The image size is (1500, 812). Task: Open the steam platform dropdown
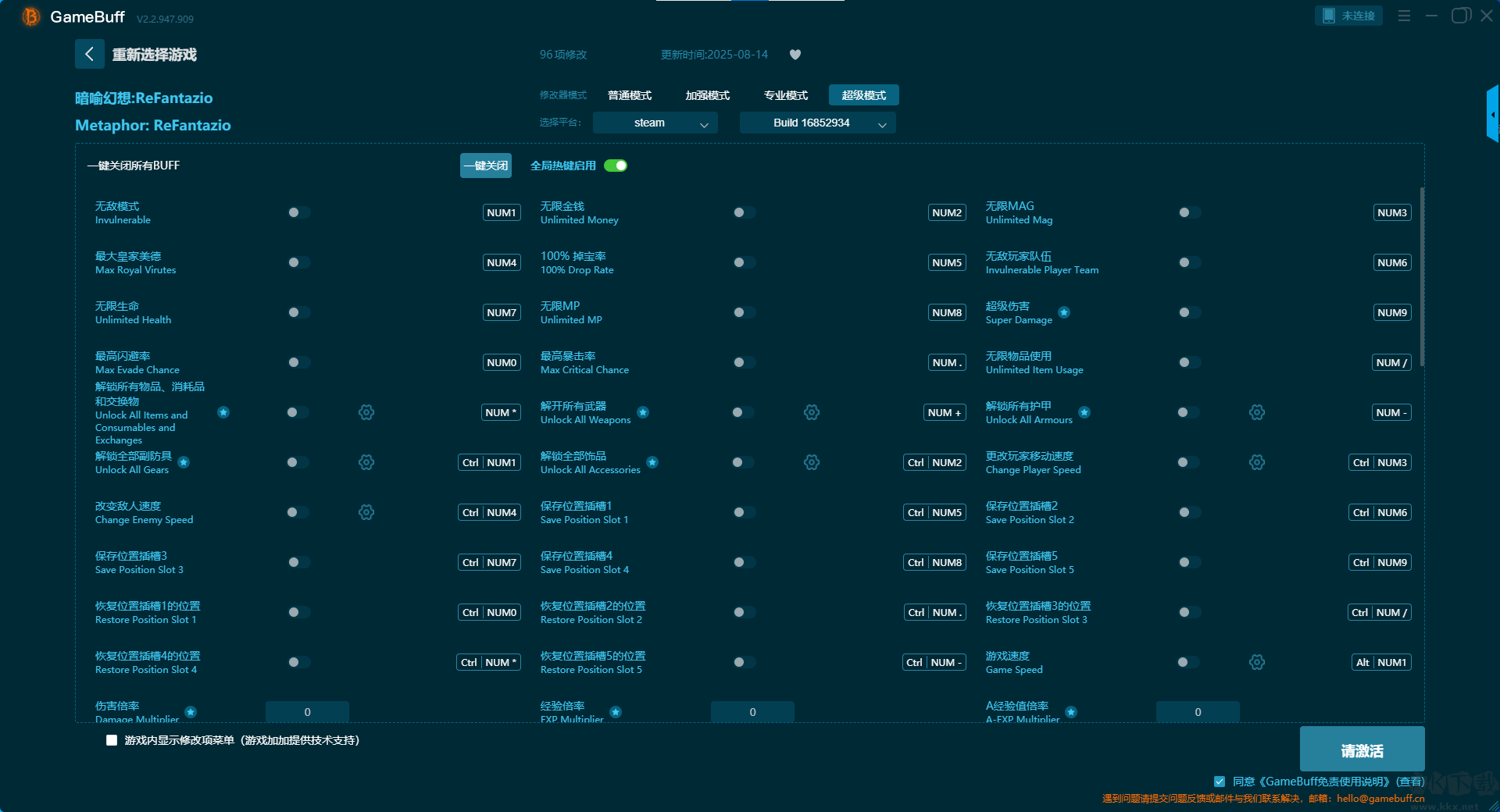tap(655, 123)
